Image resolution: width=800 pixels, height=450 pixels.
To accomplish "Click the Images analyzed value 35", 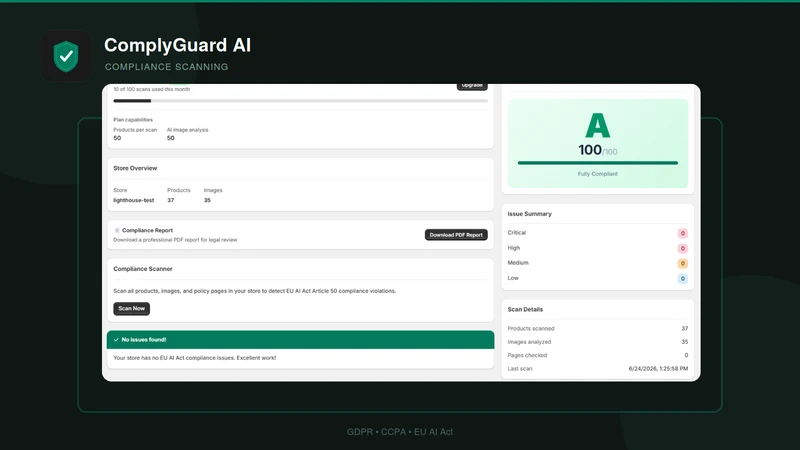I will pos(685,342).
